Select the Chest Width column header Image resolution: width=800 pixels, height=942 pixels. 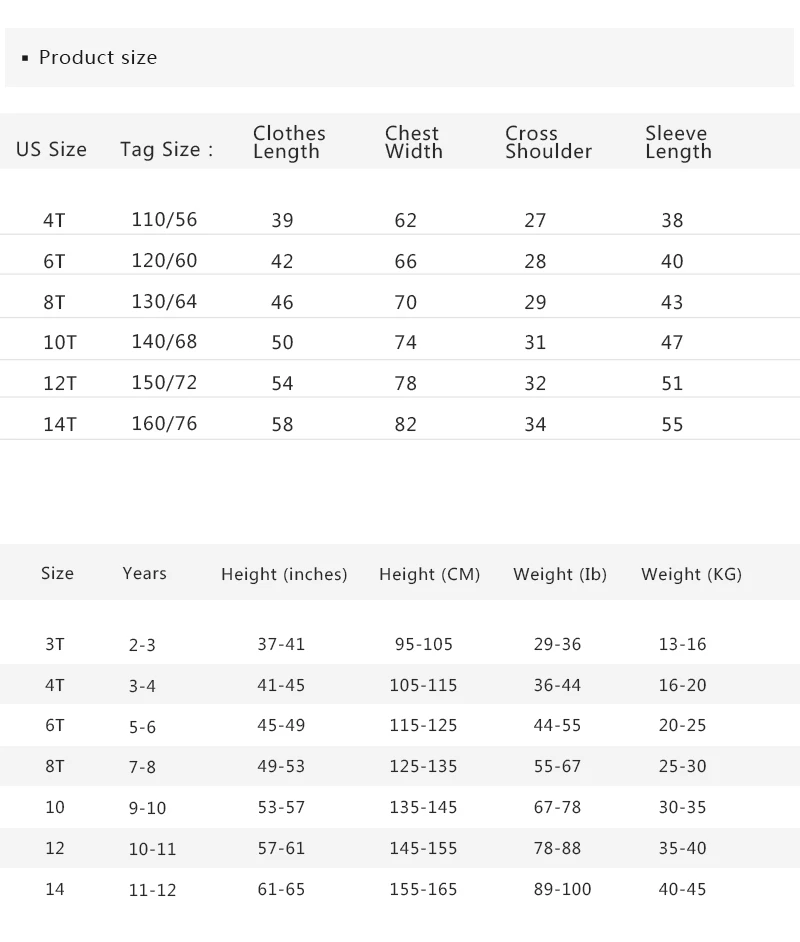tap(413, 142)
